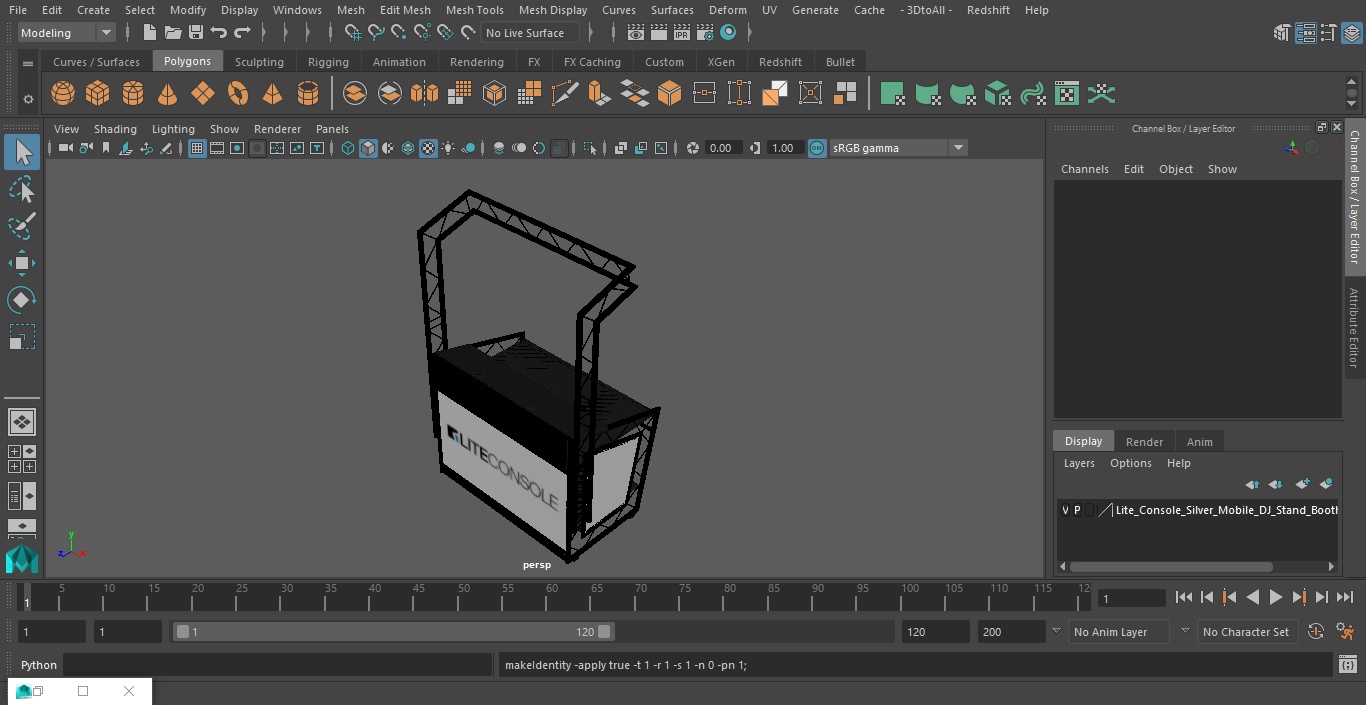The image size is (1366, 705).
Task: Toggle textured display in viewport
Action: coord(428,148)
